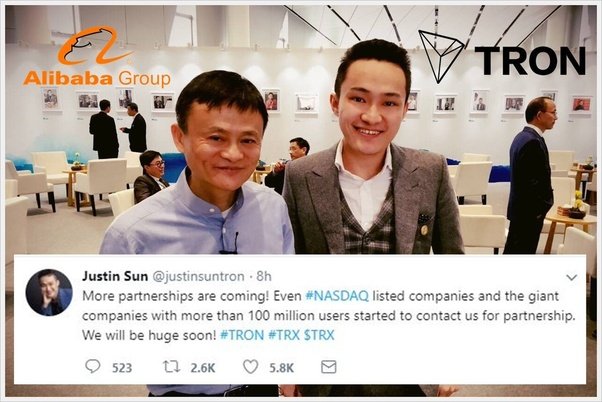Click the #NASDAQ hashtag
The width and height of the screenshot is (602, 402).
(337, 296)
